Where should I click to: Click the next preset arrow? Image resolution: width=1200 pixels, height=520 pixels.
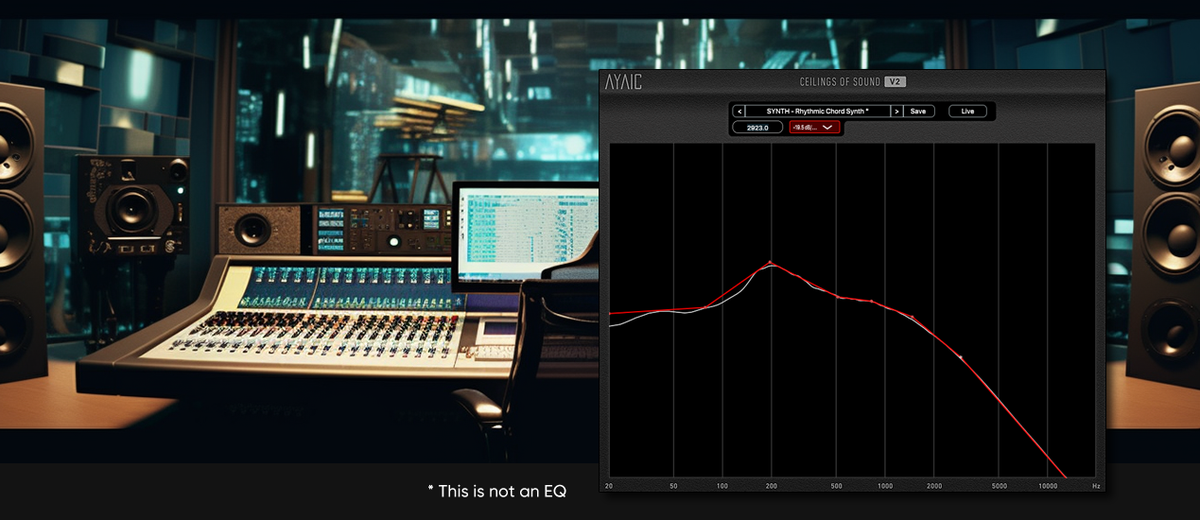pyautogui.click(x=897, y=111)
